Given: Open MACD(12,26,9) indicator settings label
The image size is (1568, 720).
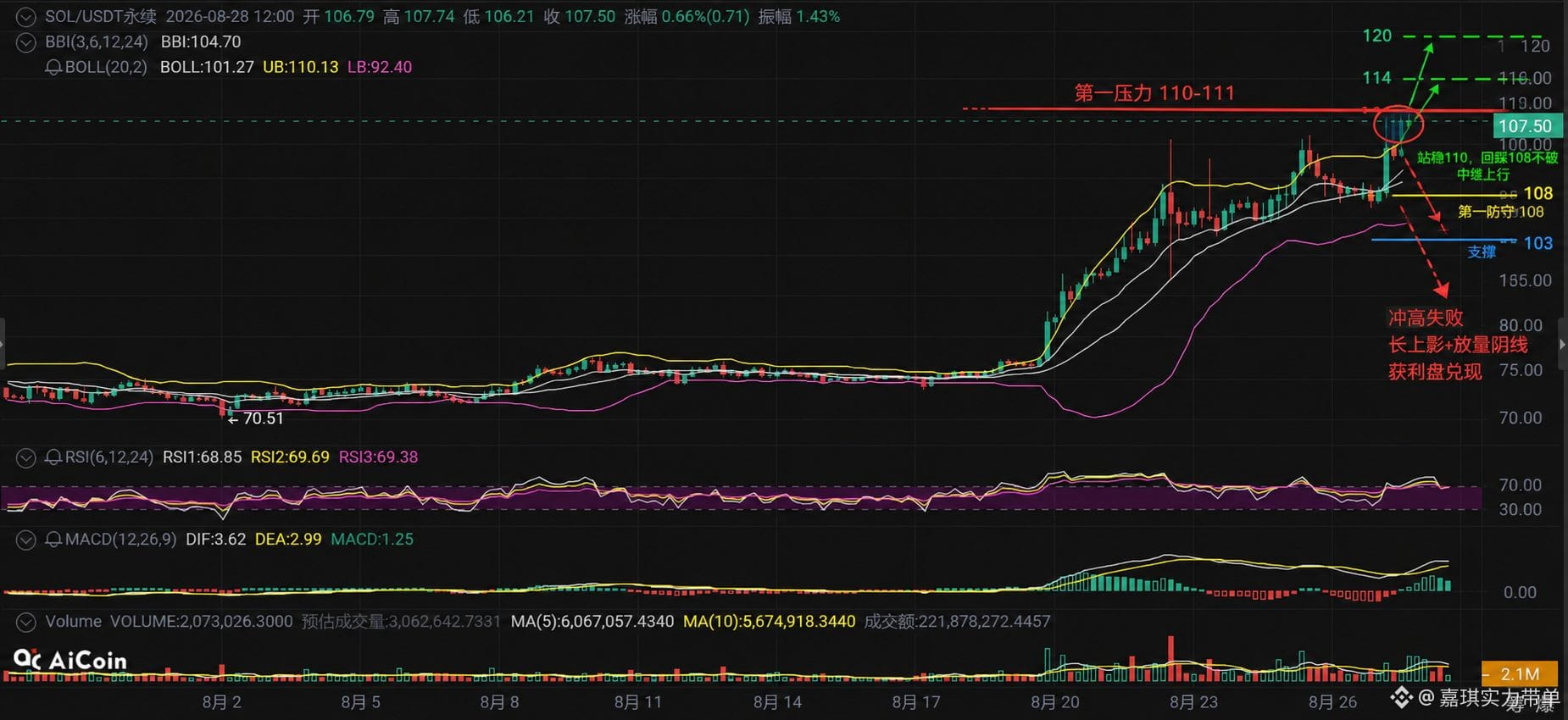Looking at the screenshot, I should [121, 540].
